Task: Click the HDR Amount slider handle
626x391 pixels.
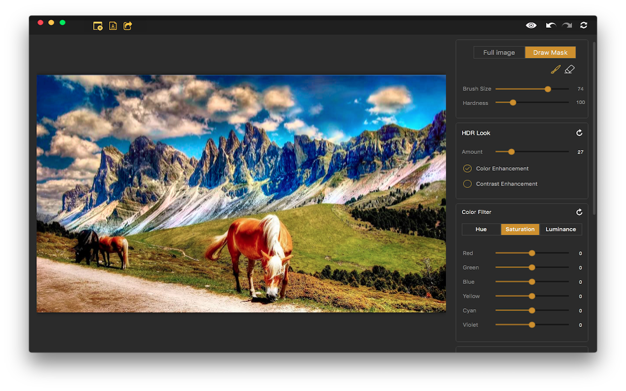Action: coord(511,152)
